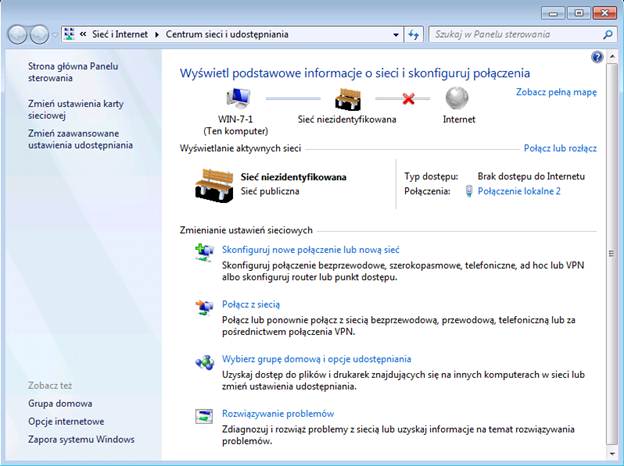Click the WIN-7-1 computer icon
The height and width of the screenshot is (466, 624).
(x=237, y=99)
